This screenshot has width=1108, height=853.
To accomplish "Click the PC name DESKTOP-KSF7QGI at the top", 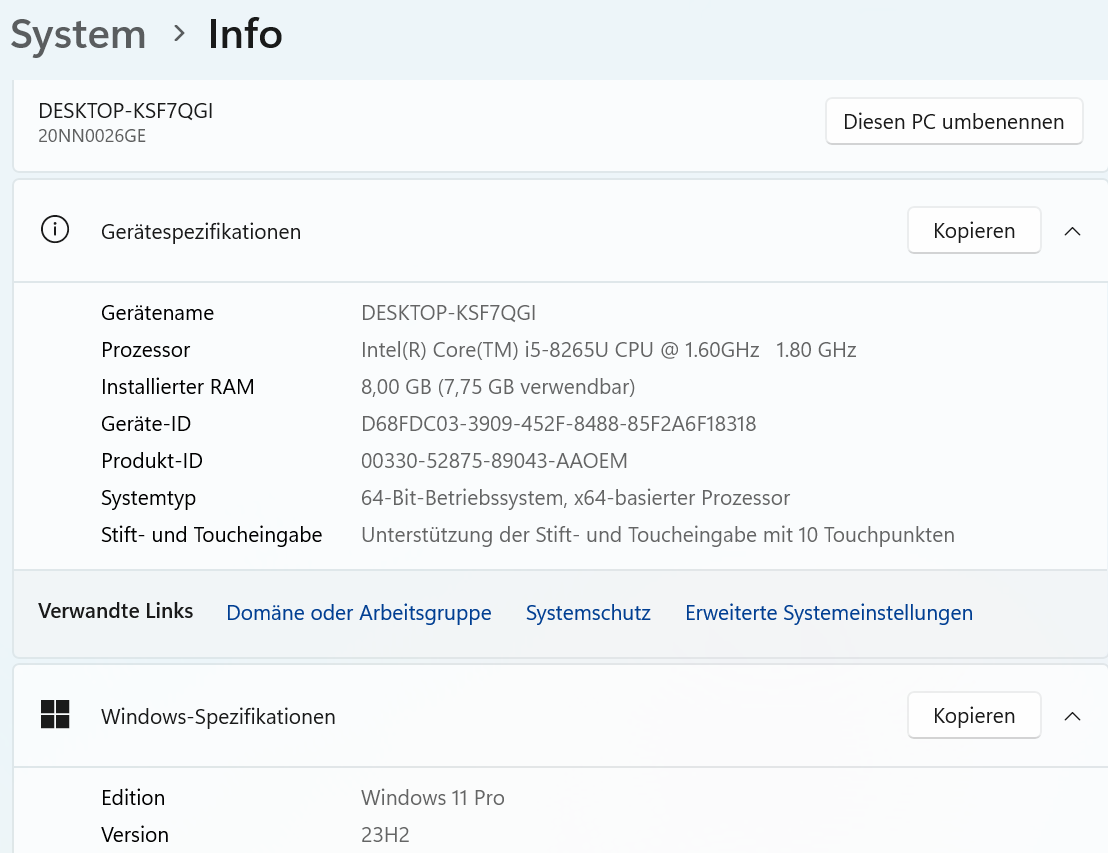I will coord(126,111).
